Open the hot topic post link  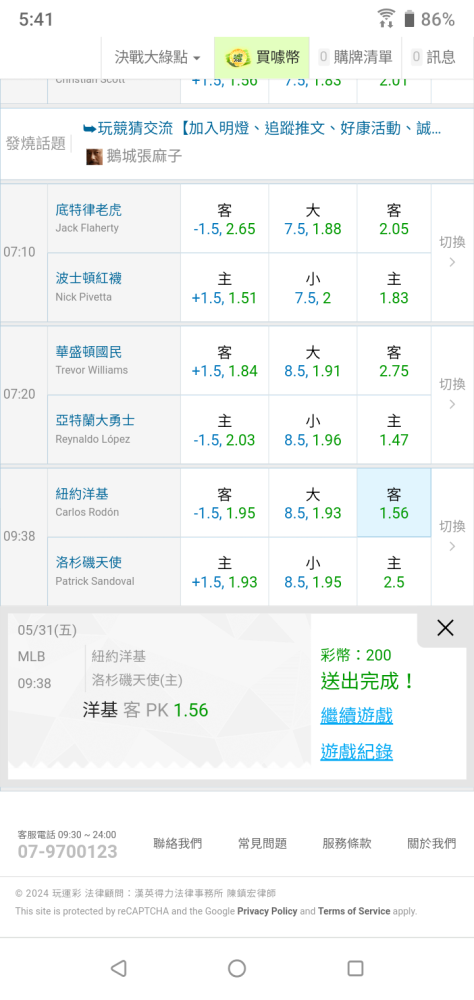pos(262,129)
